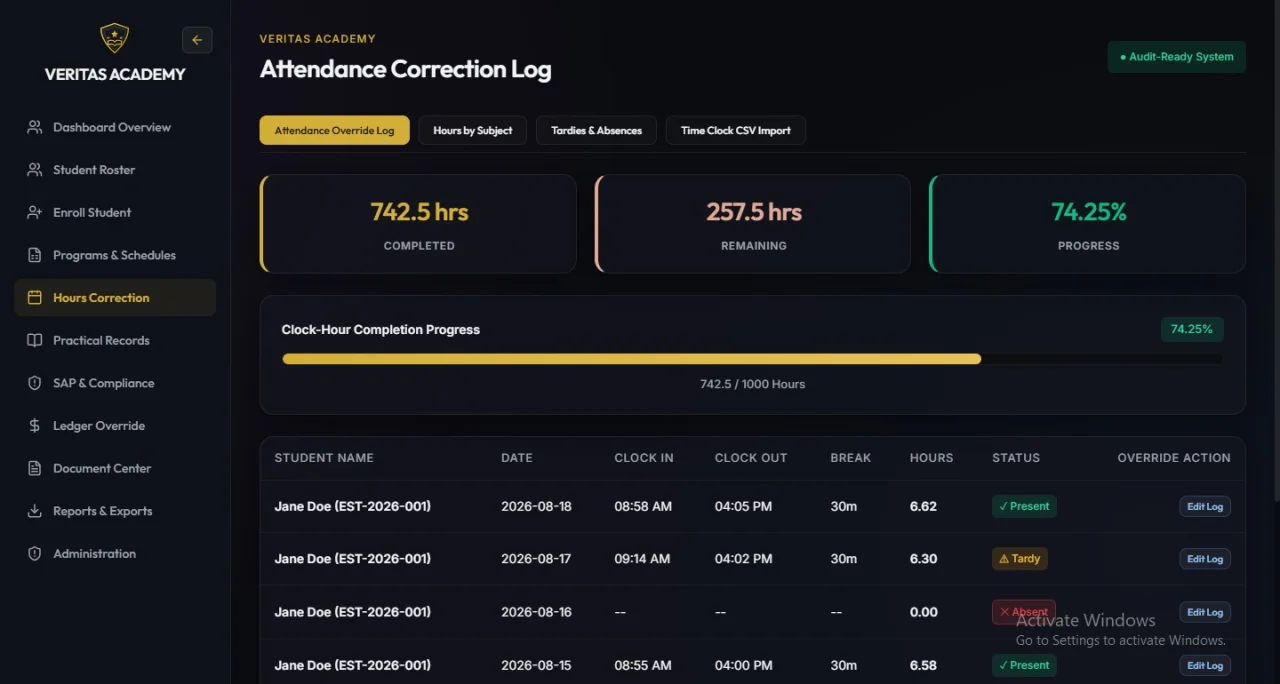Click the Reports & Exports download icon
1280x684 pixels.
coord(35,511)
